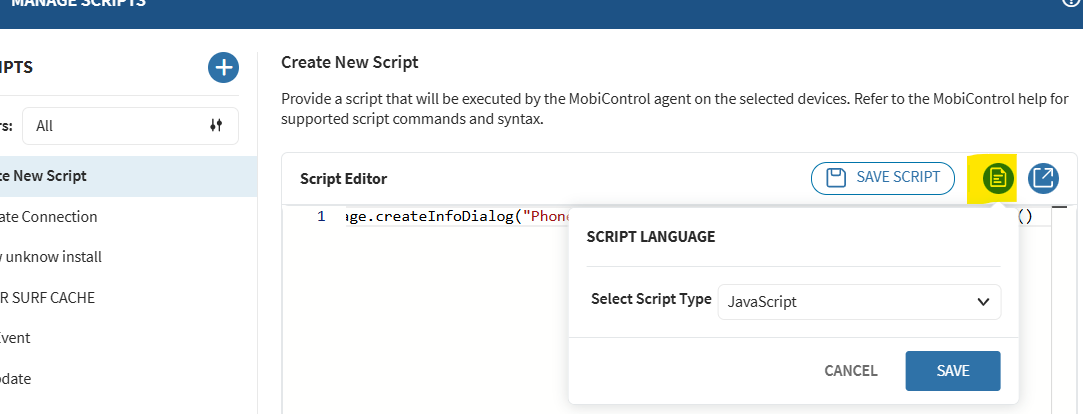Click line number 1 in editor gutter
Screen dimensions: 1083x414
click(321, 216)
